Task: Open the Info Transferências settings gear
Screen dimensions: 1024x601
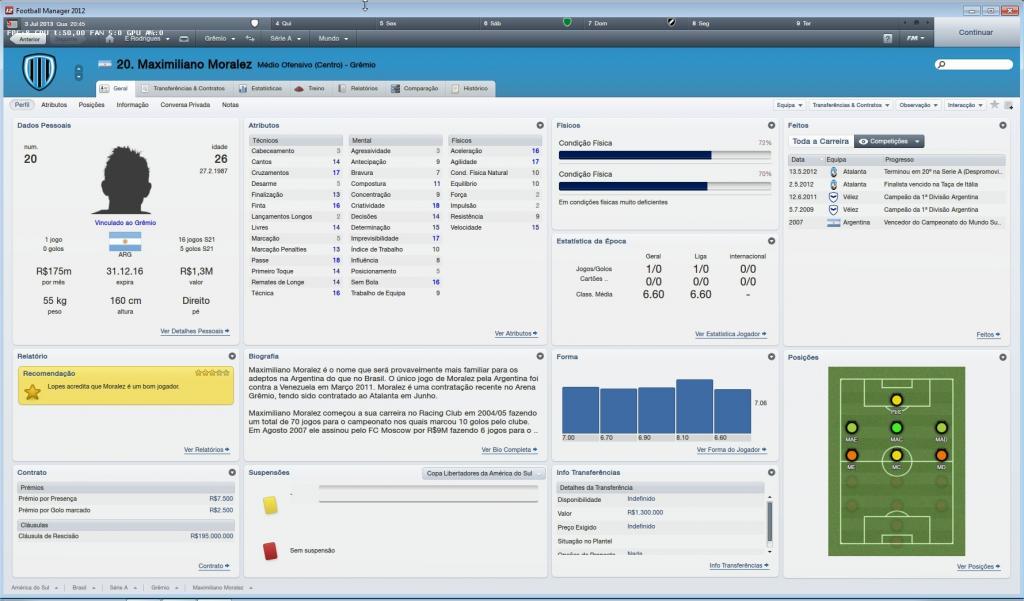Action: click(x=771, y=472)
